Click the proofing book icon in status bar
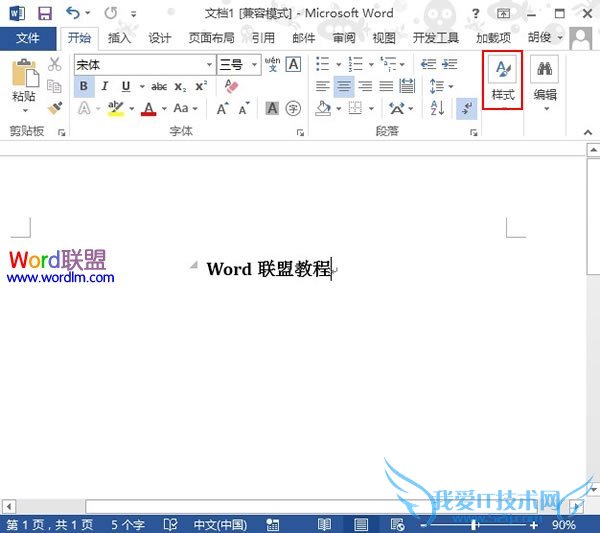 point(170,524)
